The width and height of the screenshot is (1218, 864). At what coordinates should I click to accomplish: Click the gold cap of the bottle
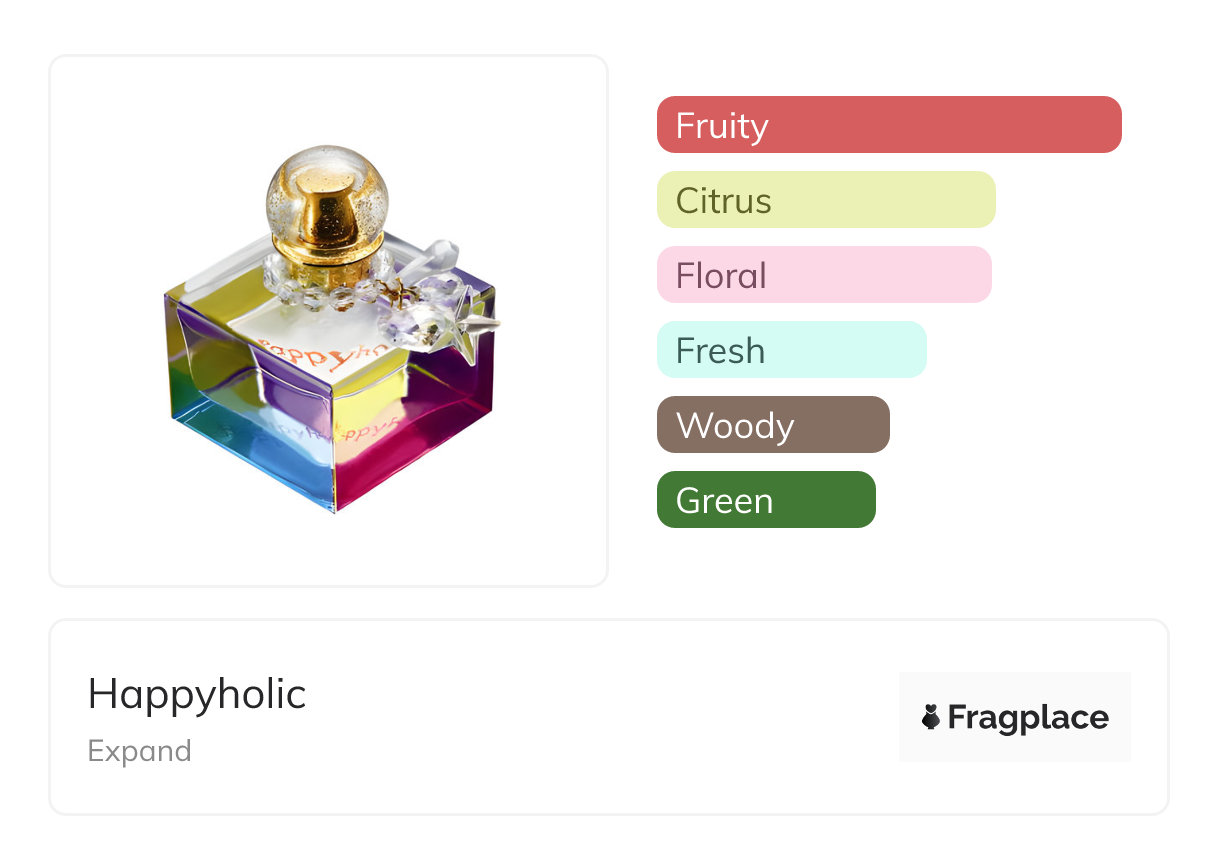[327, 212]
